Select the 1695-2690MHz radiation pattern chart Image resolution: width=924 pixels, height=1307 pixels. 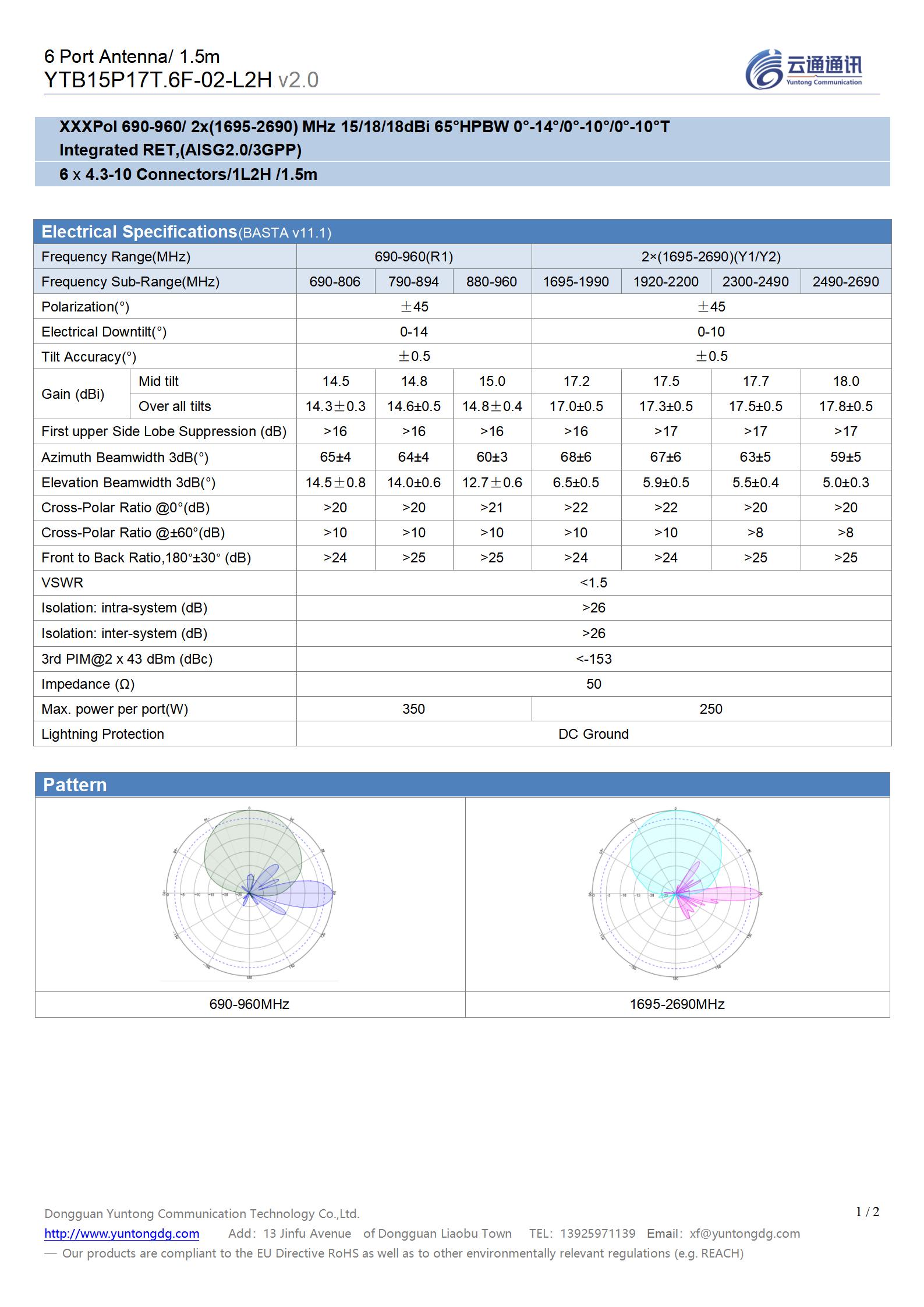pos(675,894)
